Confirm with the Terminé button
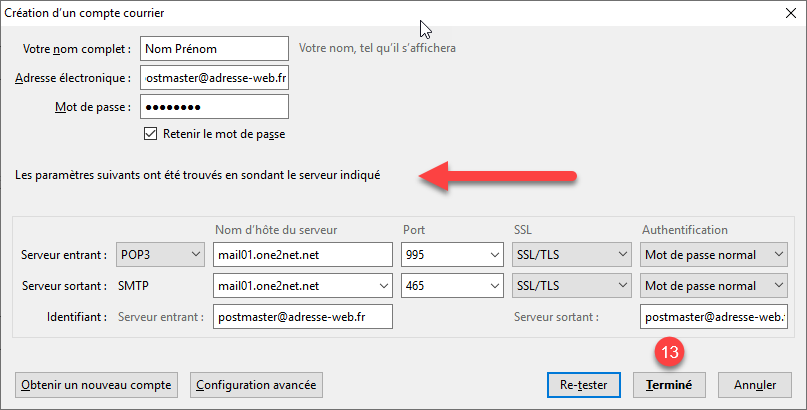The image size is (807, 410). pos(669,385)
